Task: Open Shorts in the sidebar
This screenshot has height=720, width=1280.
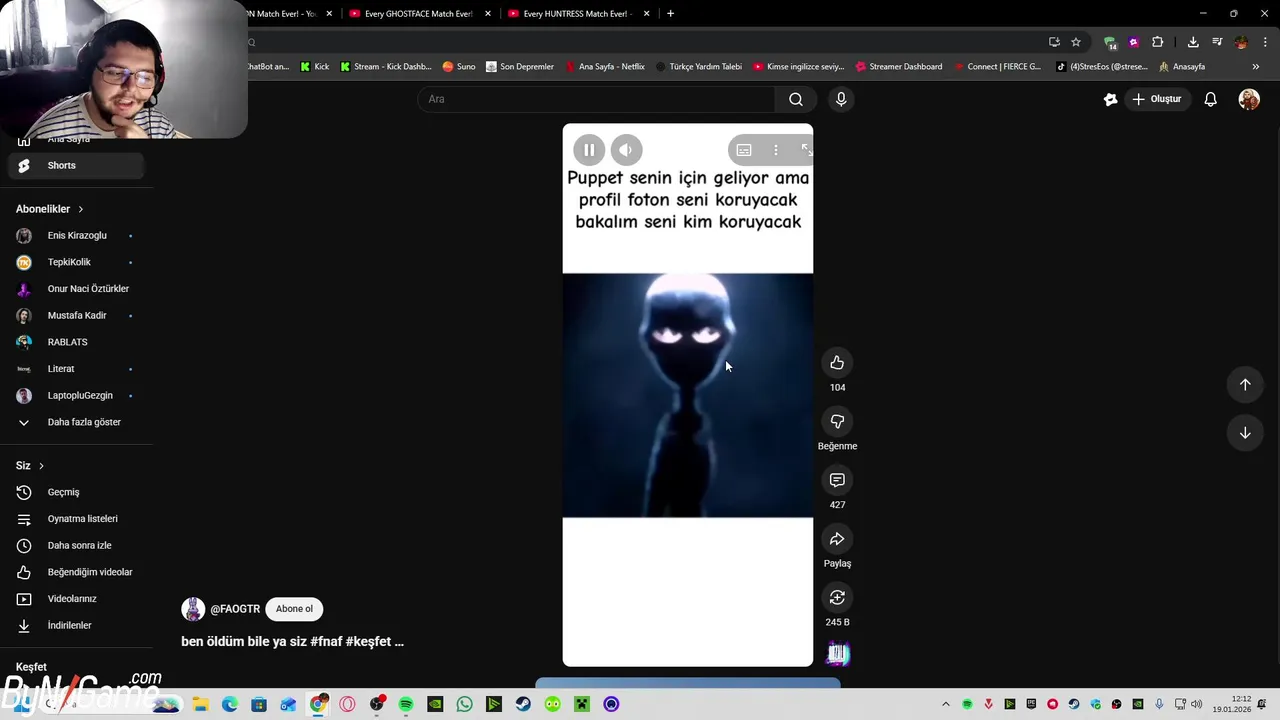Action: tap(76, 166)
